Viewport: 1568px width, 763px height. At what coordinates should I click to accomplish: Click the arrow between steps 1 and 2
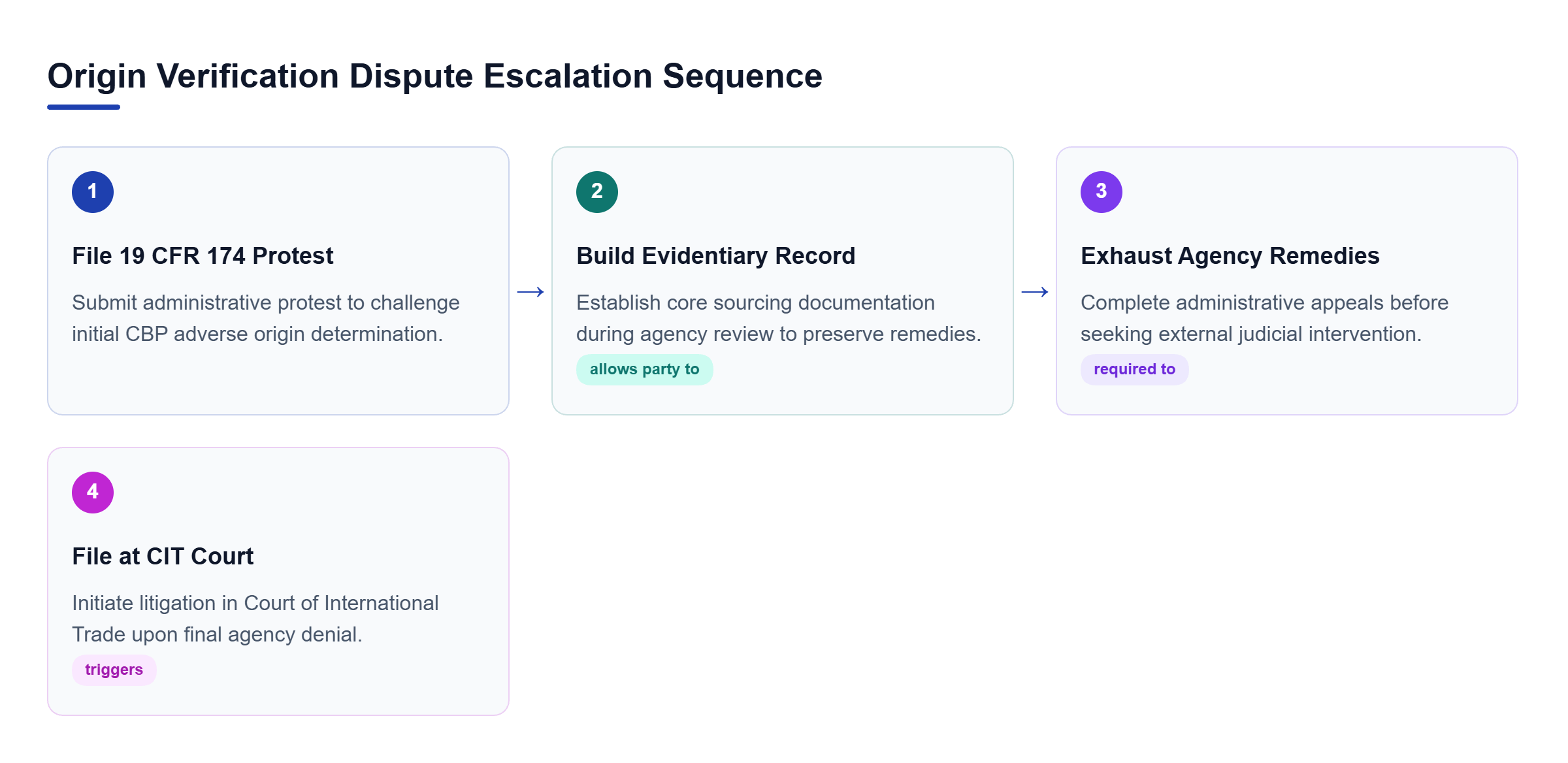coord(531,292)
